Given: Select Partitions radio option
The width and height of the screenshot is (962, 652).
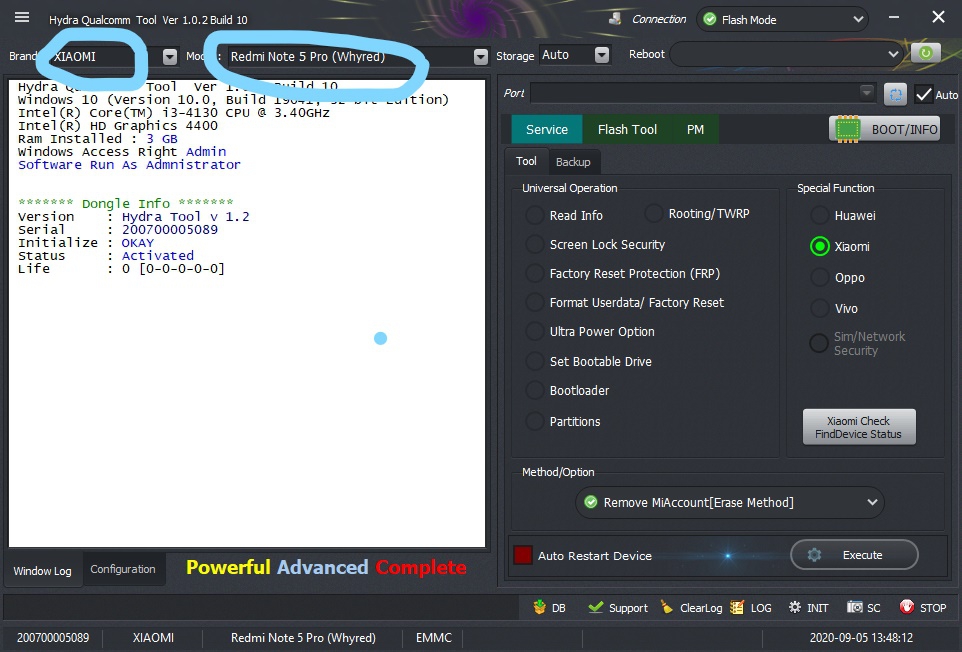Looking at the screenshot, I should (534, 421).
